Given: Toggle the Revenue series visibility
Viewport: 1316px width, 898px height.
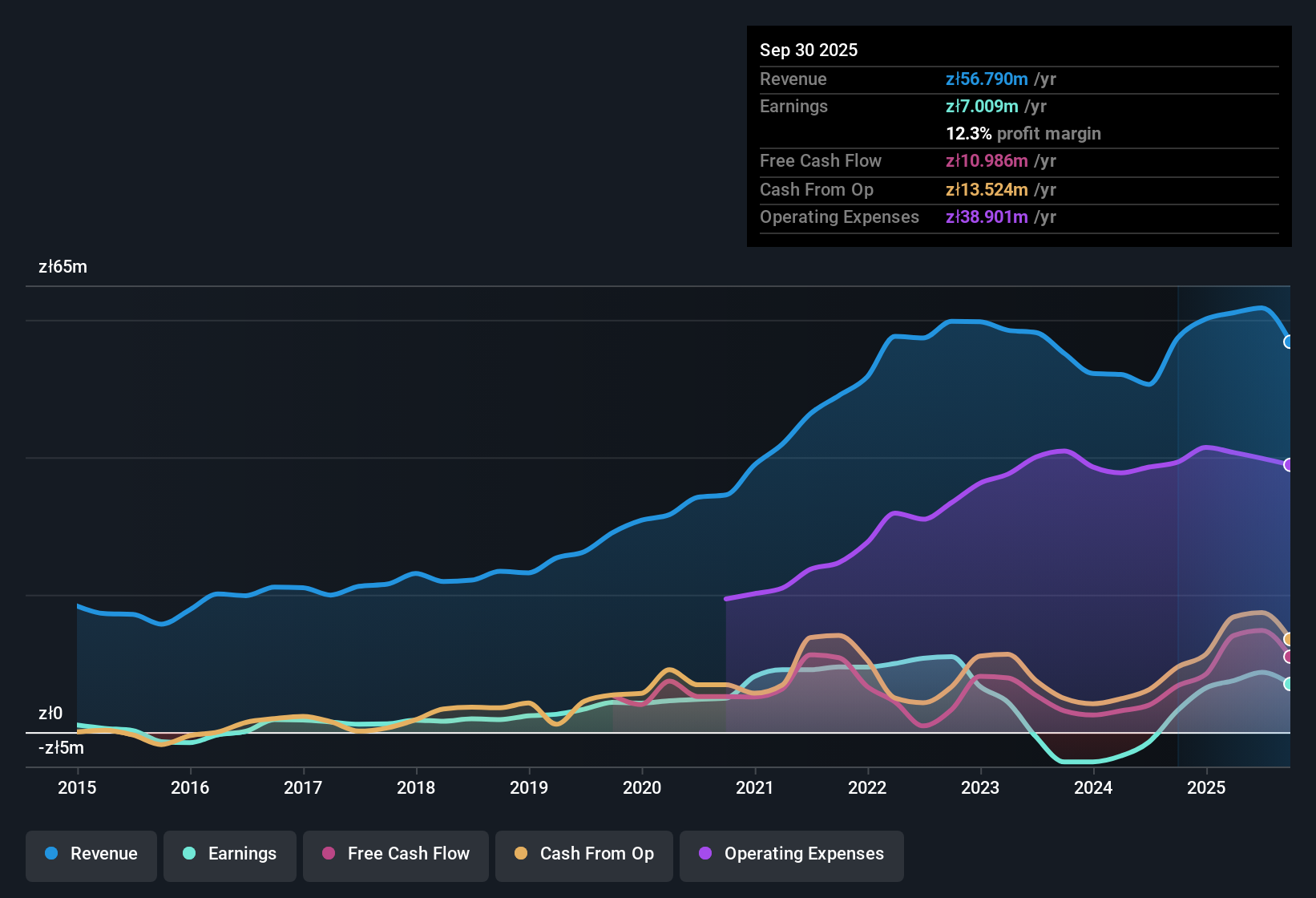Looking at the screenshot, I should tap(91, 854).
